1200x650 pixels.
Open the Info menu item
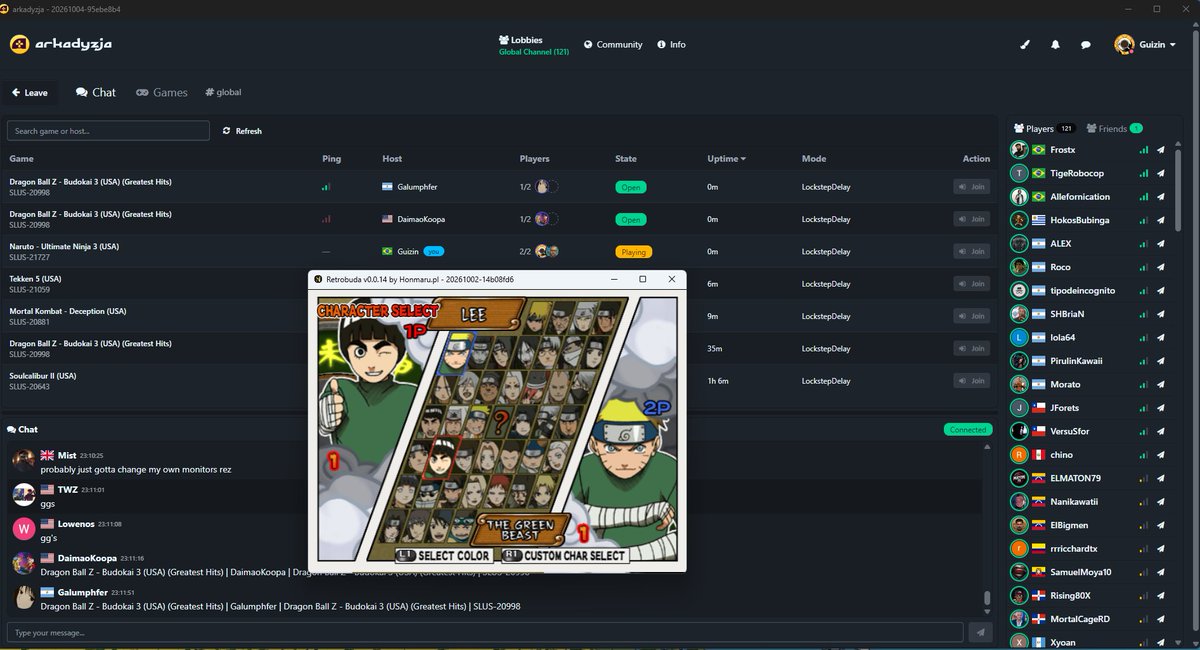click(x=672, y=45)
